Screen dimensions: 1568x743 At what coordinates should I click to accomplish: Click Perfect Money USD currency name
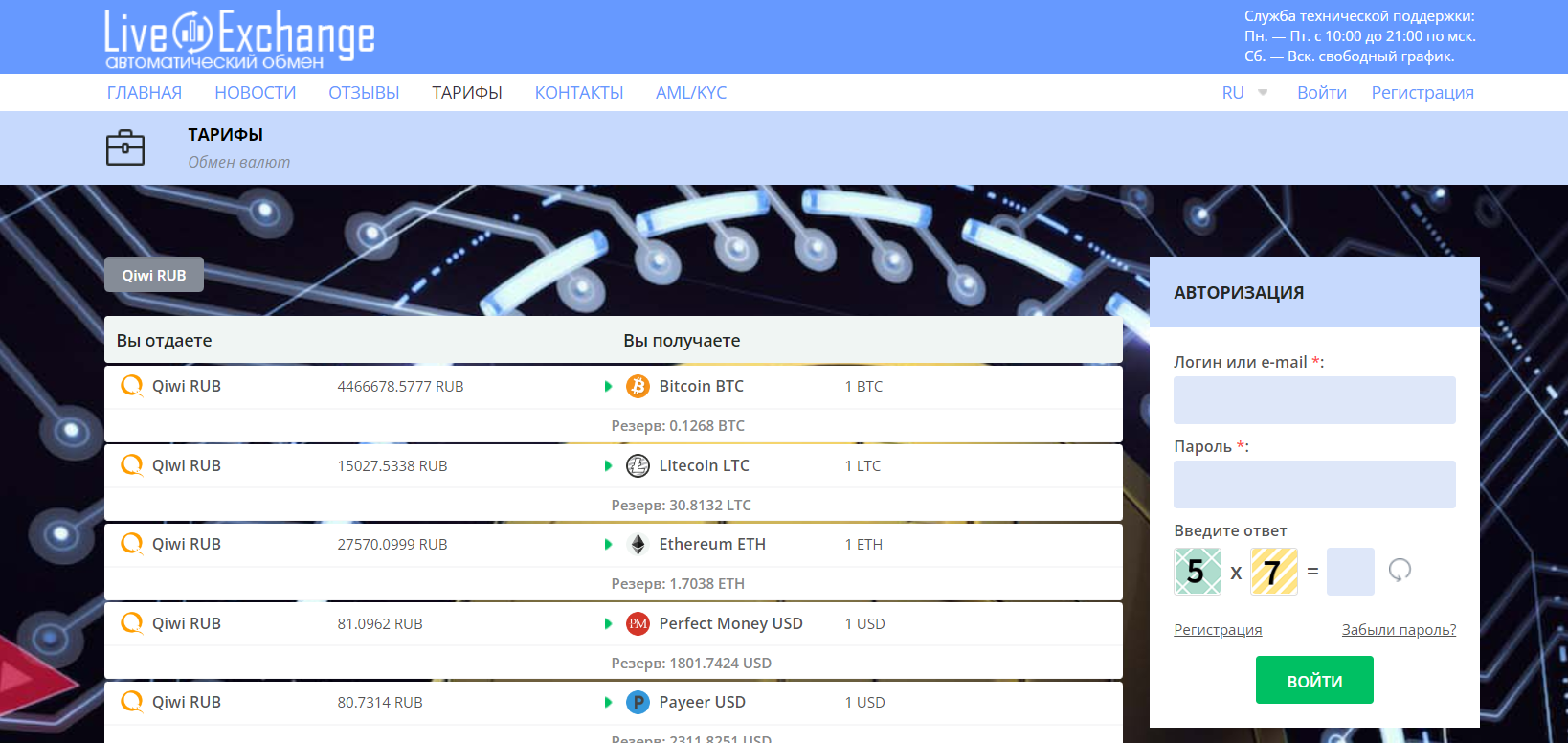(x=730, y=623)
